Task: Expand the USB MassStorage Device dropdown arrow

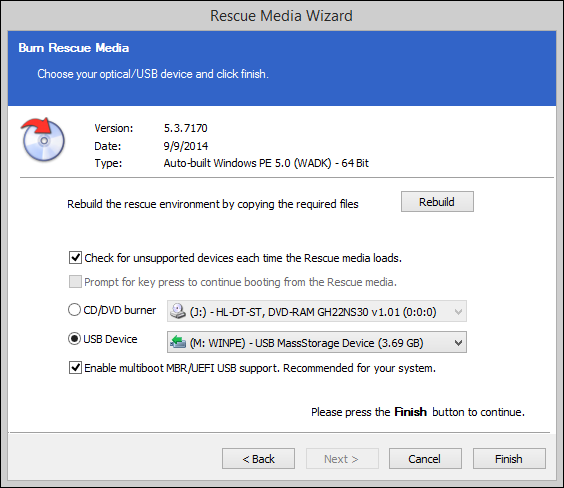Action: 458,343
